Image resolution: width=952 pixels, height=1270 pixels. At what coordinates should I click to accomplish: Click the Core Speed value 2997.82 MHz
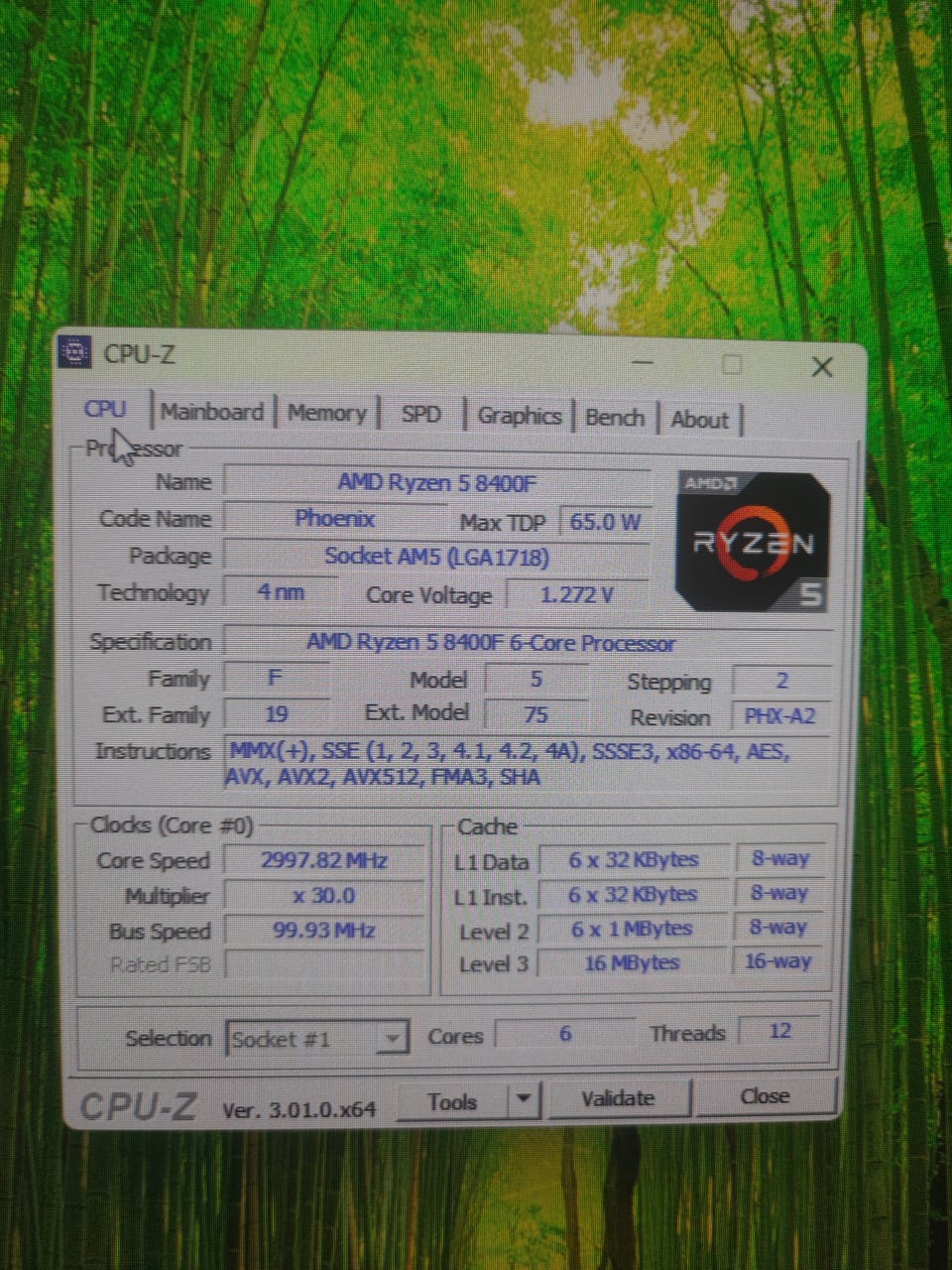pyautogui.click(x=324, y=860)
